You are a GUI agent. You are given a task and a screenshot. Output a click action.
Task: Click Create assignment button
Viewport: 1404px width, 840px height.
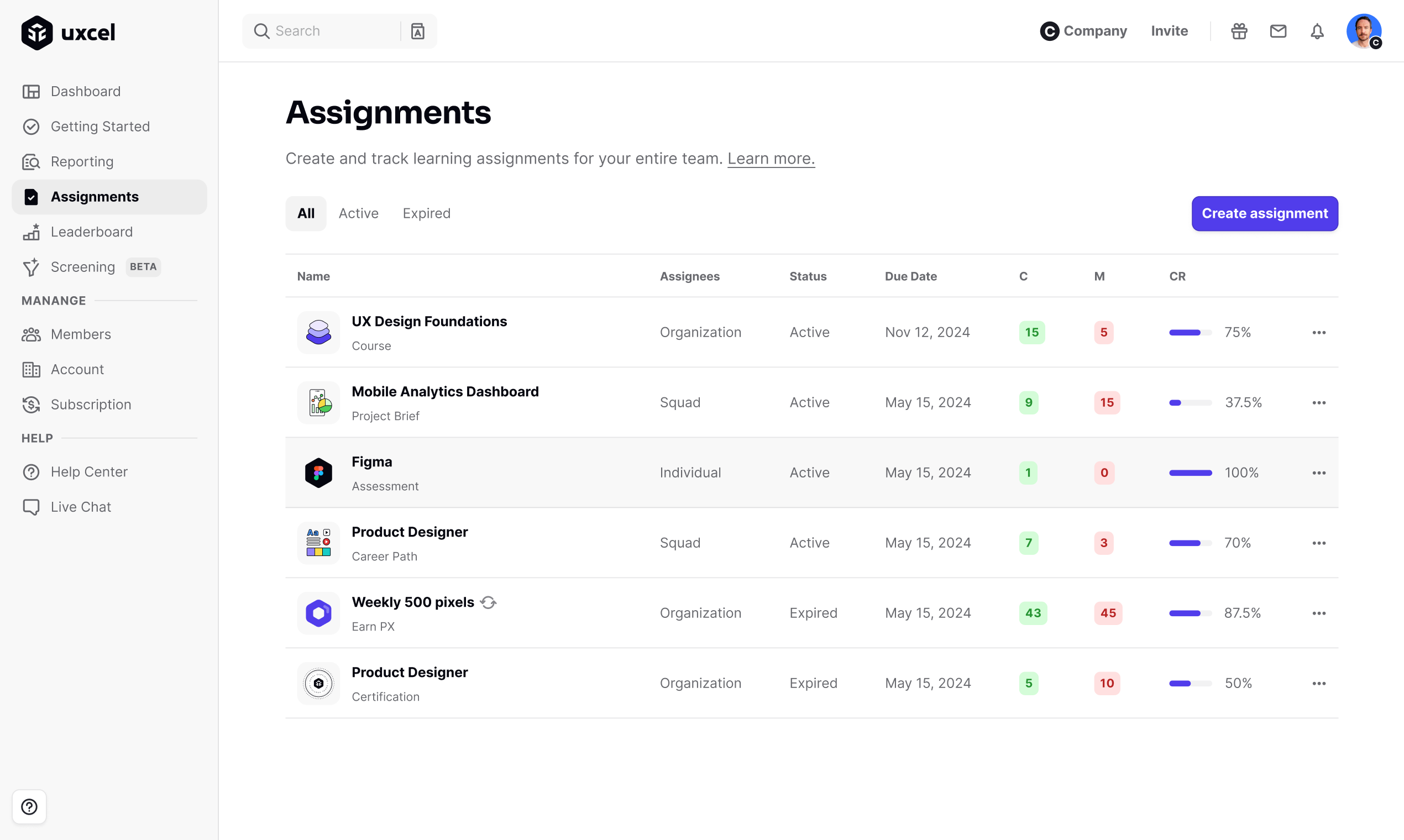[x=1264, y=213]
